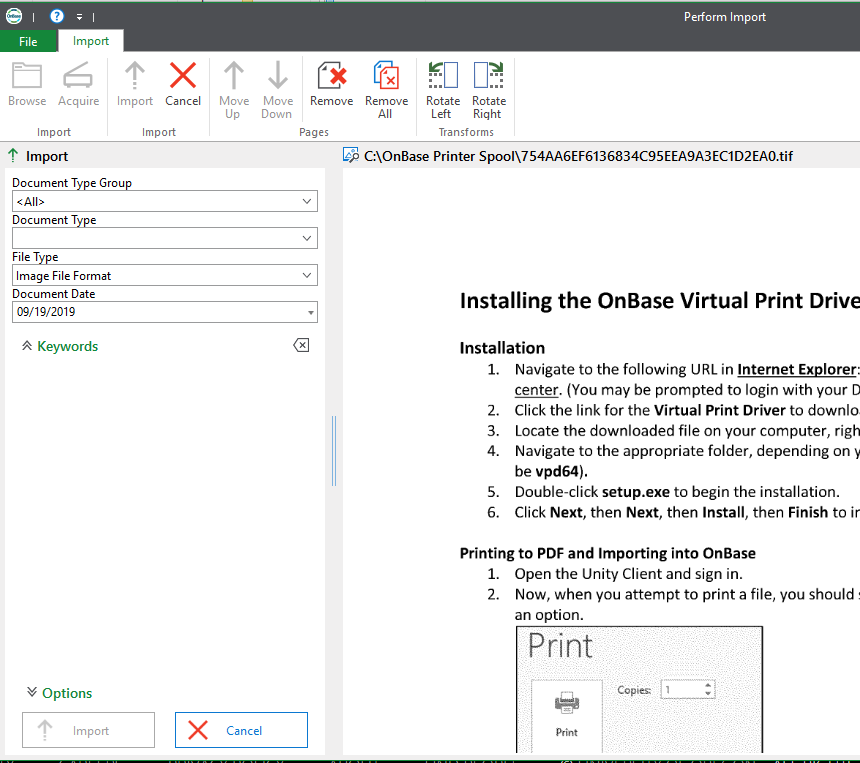The width and height of the screenshot is (860, 763).
Task: Open the Document Date calendar arrow
Action: pos(310,313)
